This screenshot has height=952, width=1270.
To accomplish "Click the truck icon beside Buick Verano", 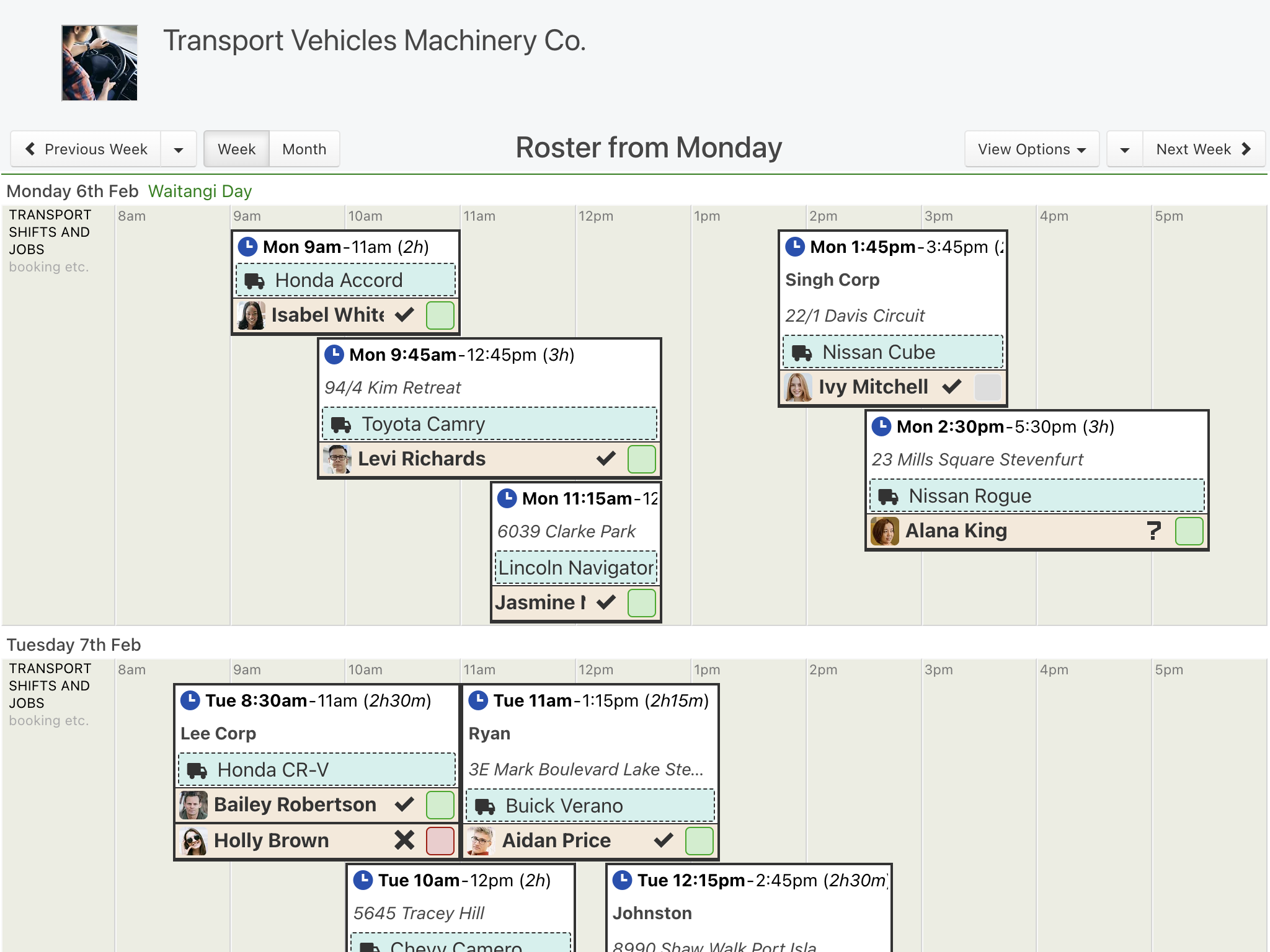I will click(x=485, y=806).
